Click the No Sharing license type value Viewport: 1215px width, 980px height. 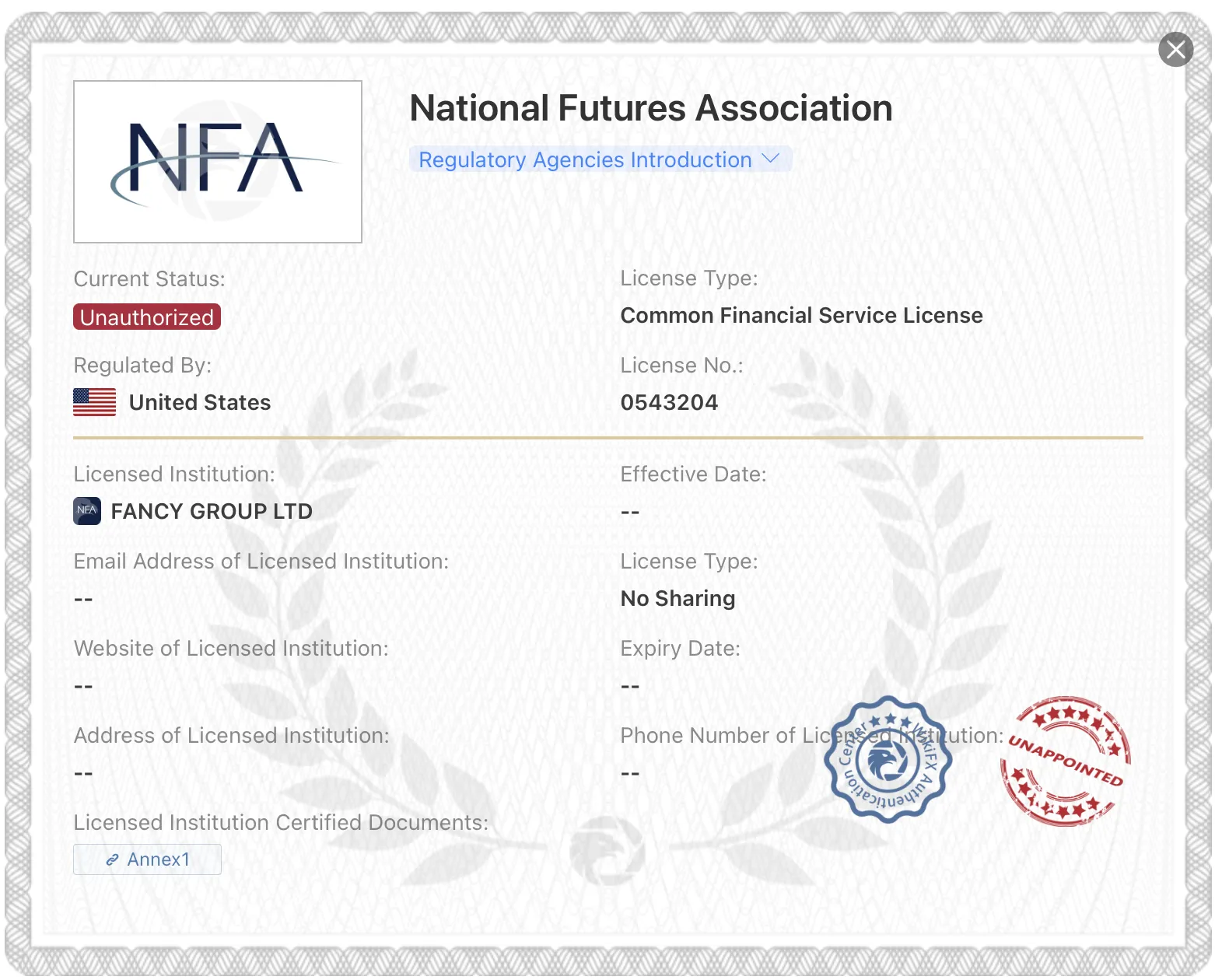click(678, 598)
